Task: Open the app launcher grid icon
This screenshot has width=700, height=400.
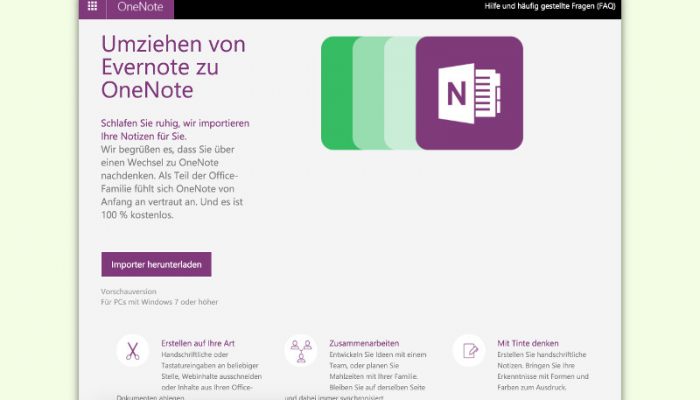Action: click(x=92, y=6)
